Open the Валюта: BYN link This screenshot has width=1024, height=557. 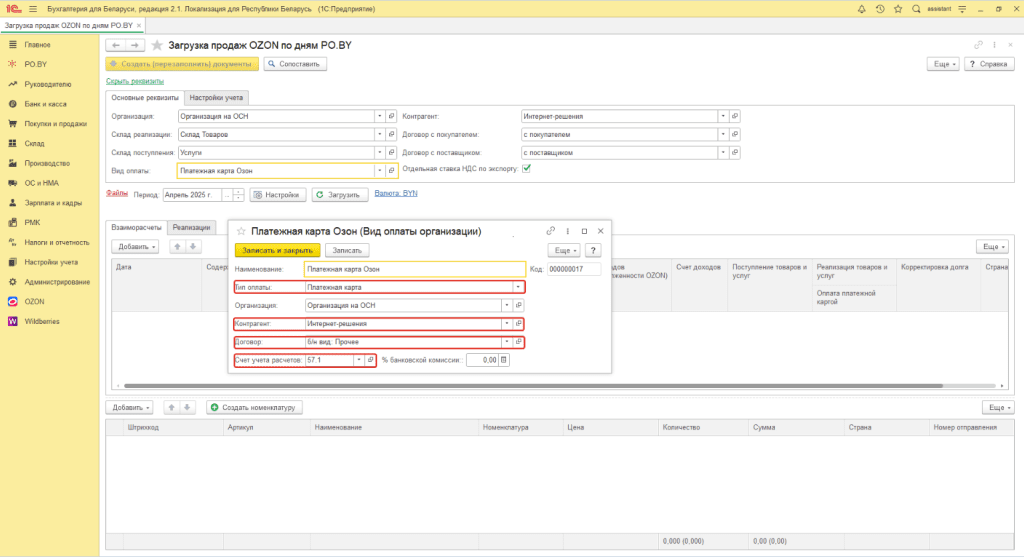click(396, 193)
